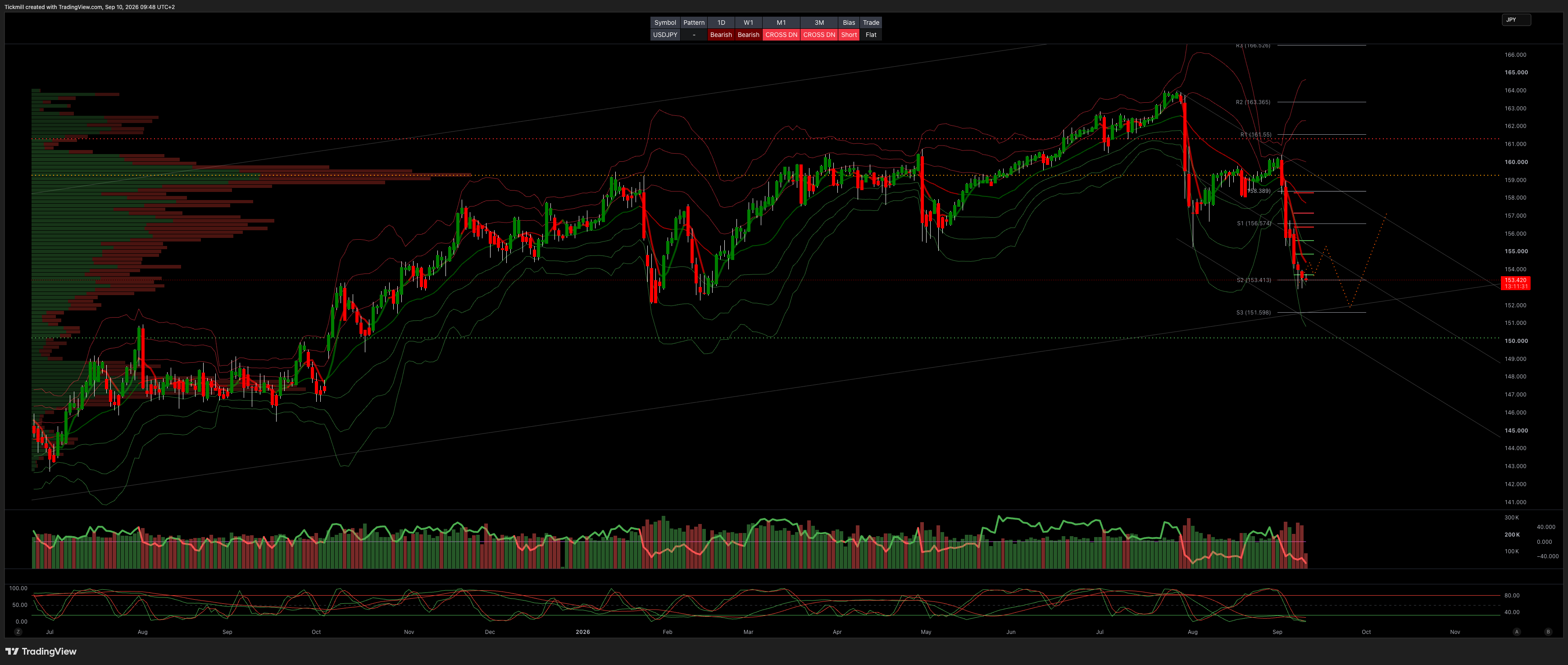
Task: Click the Z timezone icon on time axis
Action: (18, 632)
